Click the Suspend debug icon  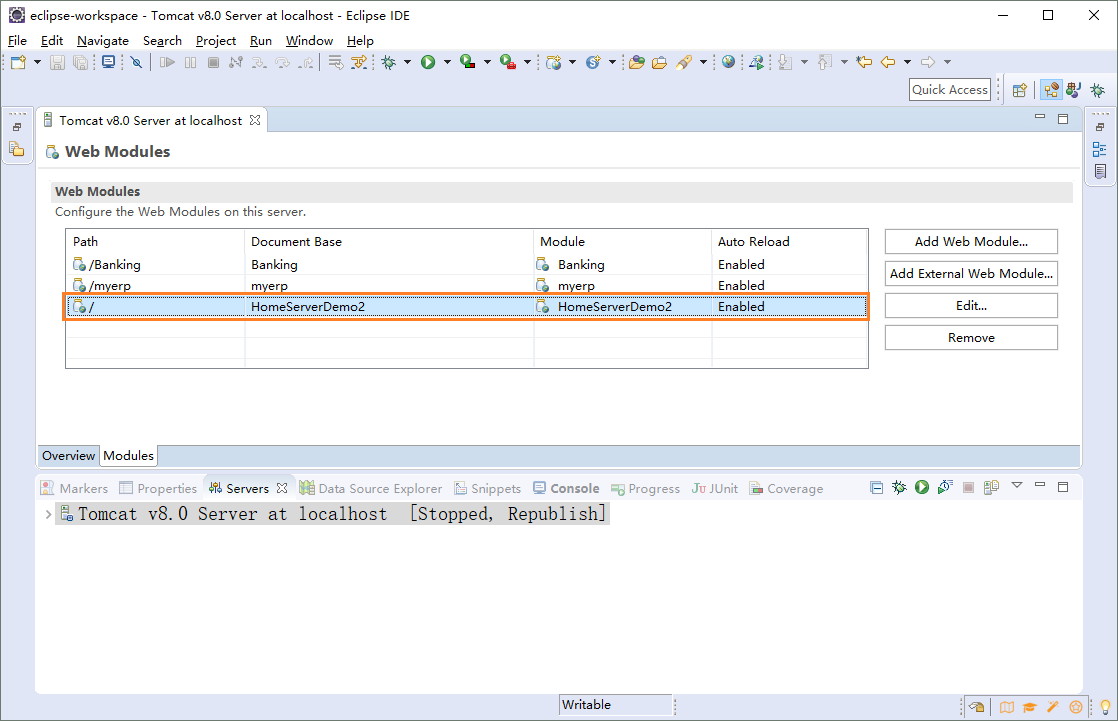click(190, 62)
